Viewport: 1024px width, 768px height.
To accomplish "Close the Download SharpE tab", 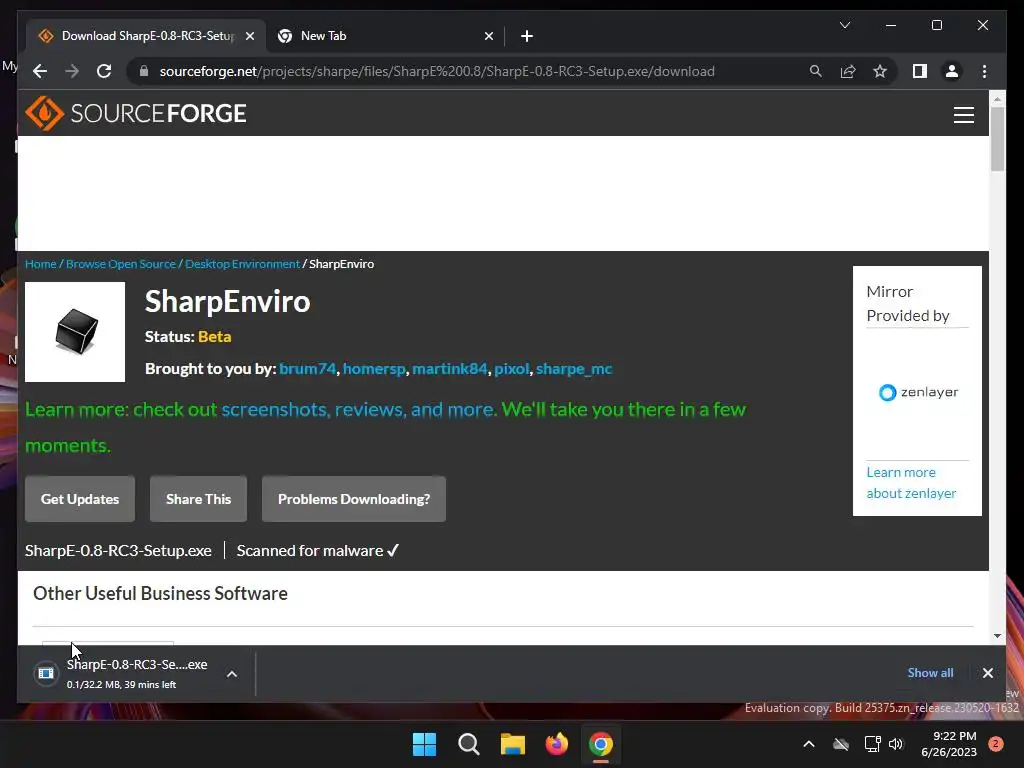I will [x=249, y=36].
